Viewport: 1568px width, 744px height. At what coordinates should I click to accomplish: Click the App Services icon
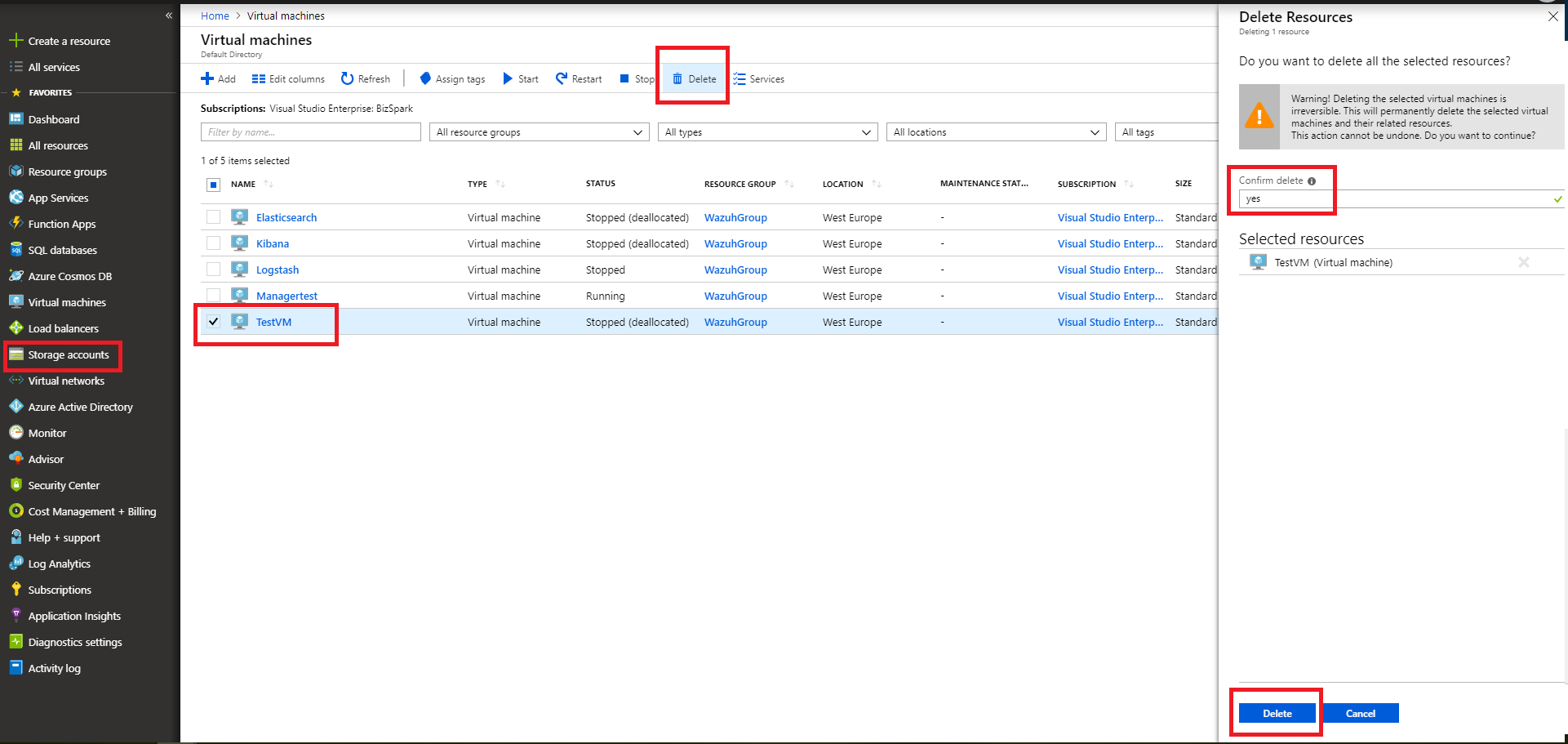(x=16, y=198)
